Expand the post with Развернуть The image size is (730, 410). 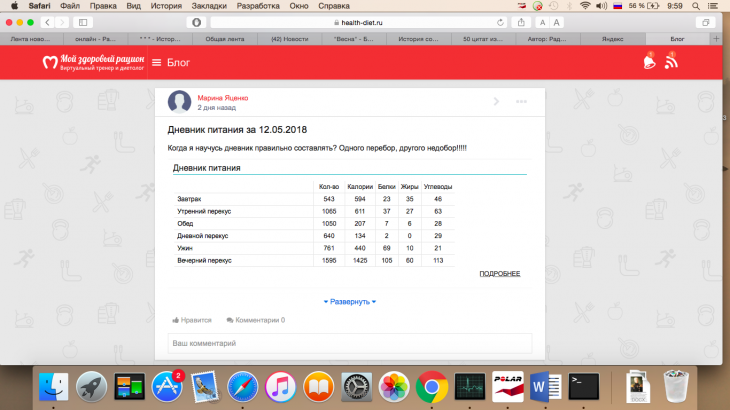[349, 301]
